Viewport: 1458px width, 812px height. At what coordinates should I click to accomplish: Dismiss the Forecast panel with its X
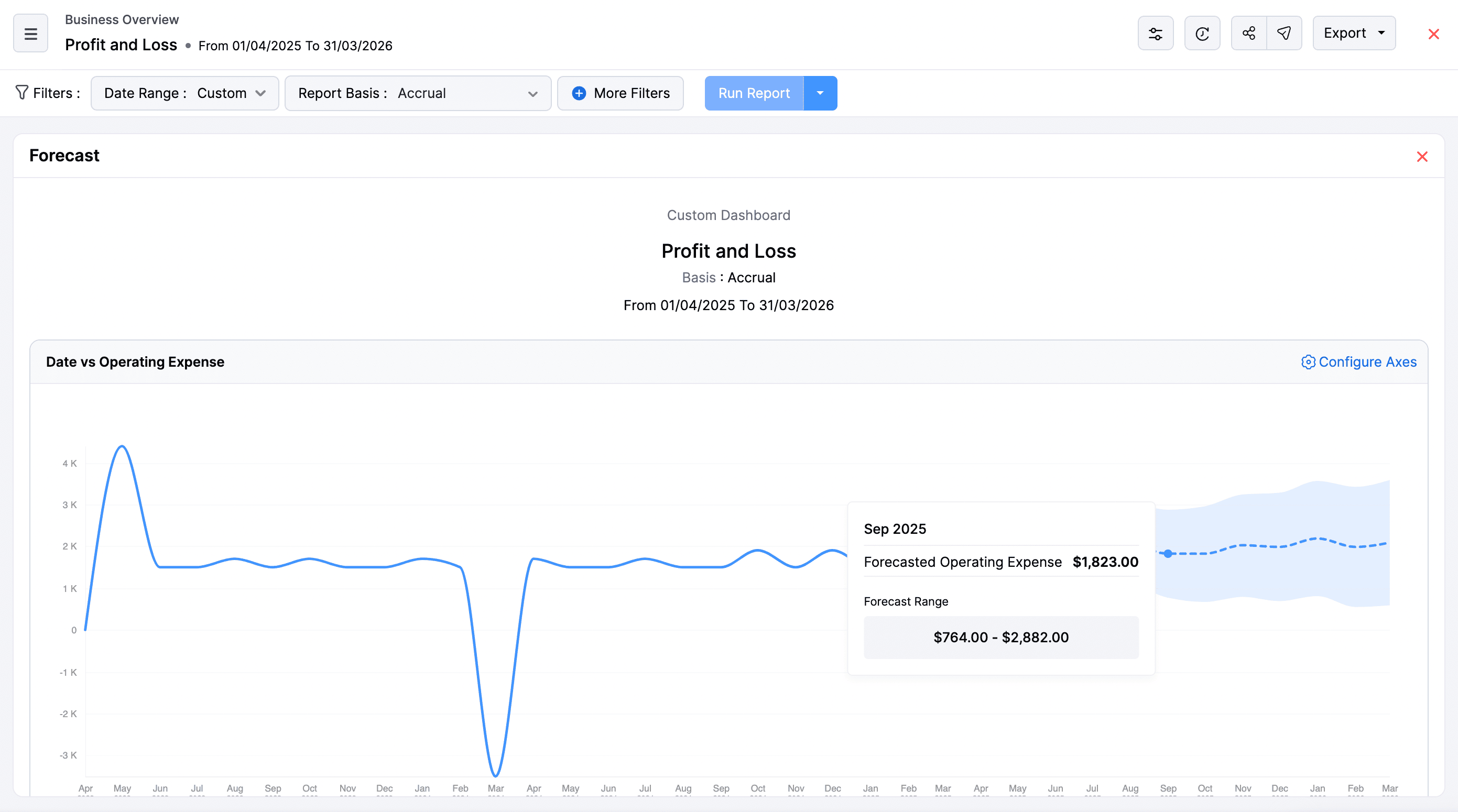pyautogui.click(x=1422, y=157)
